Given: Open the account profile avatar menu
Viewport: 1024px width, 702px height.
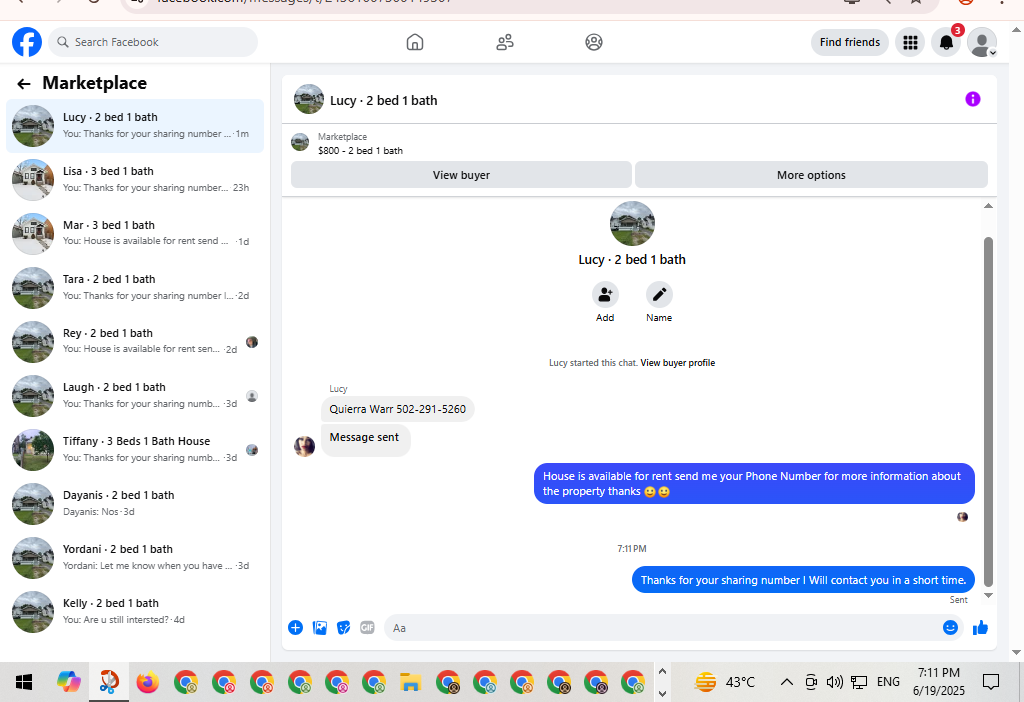Looking at the screenshot, I should [x=982, y=42].
